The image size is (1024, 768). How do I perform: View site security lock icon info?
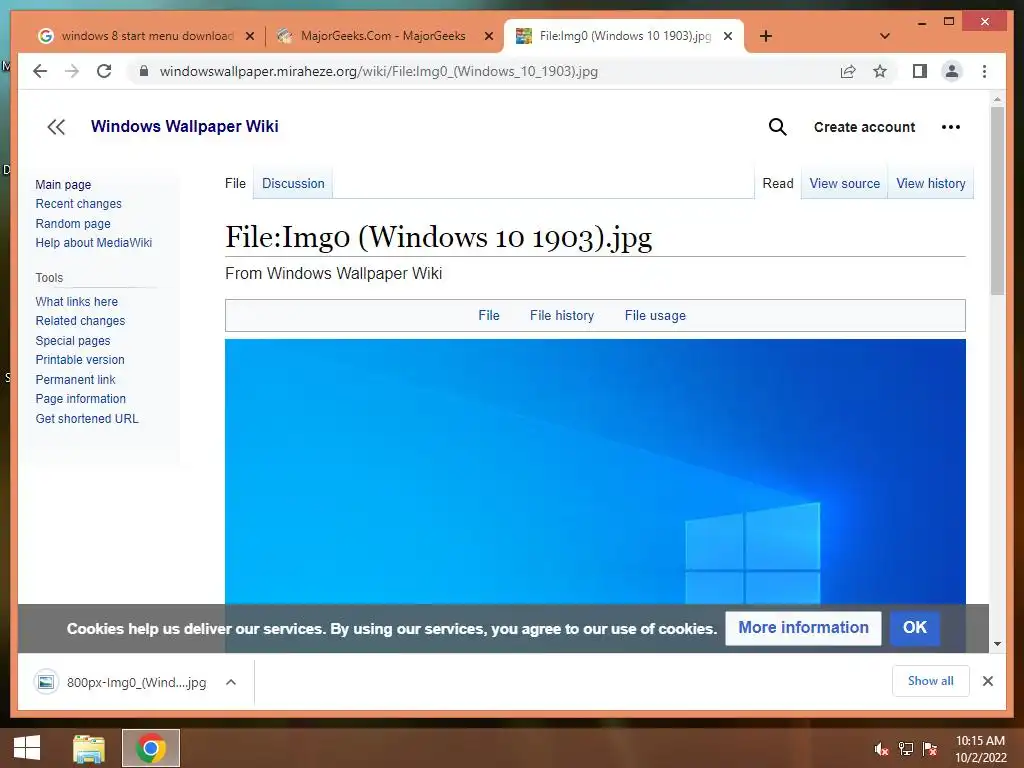(144, 71)
